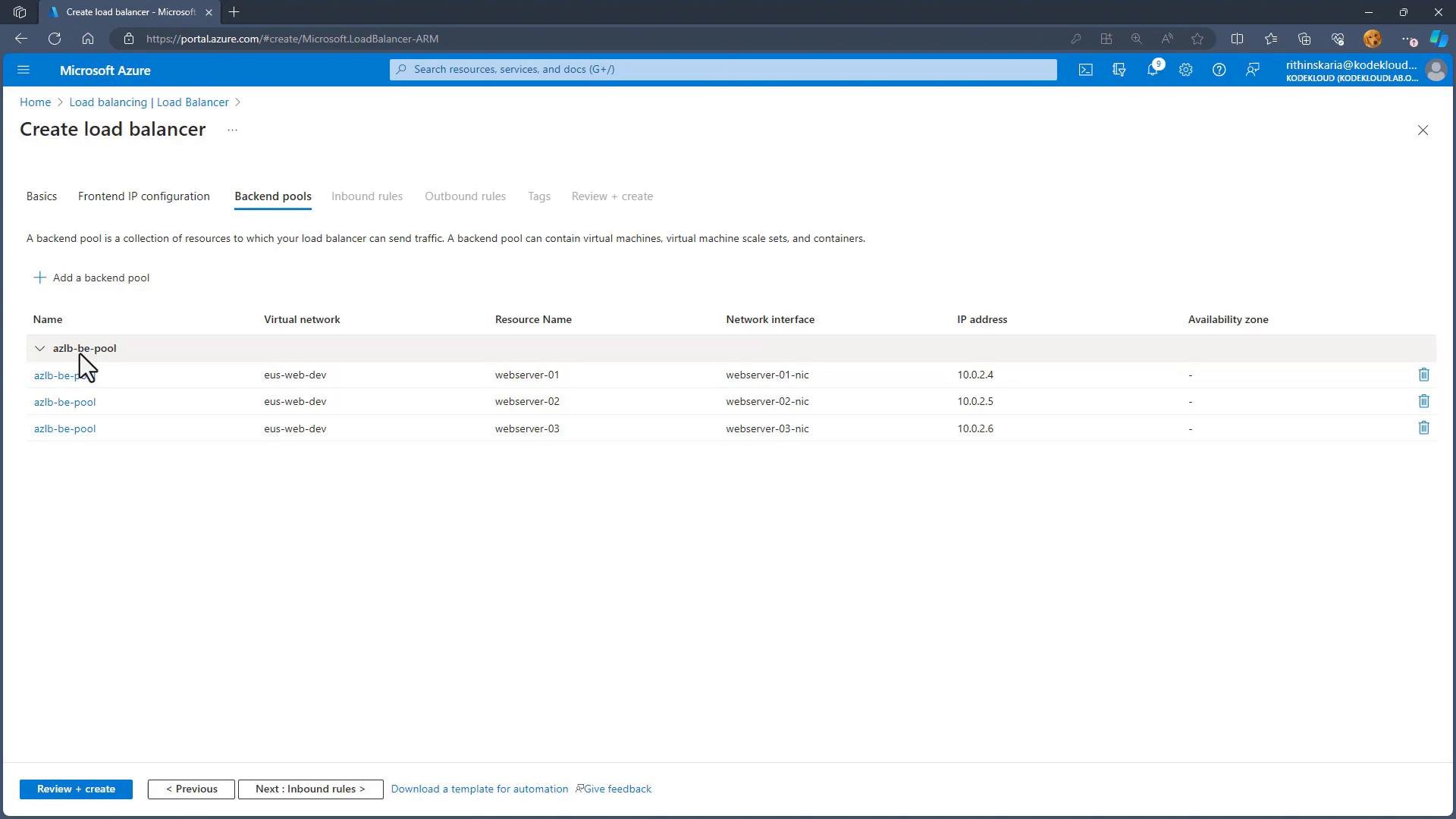Go back in browser history

point(21,39)
